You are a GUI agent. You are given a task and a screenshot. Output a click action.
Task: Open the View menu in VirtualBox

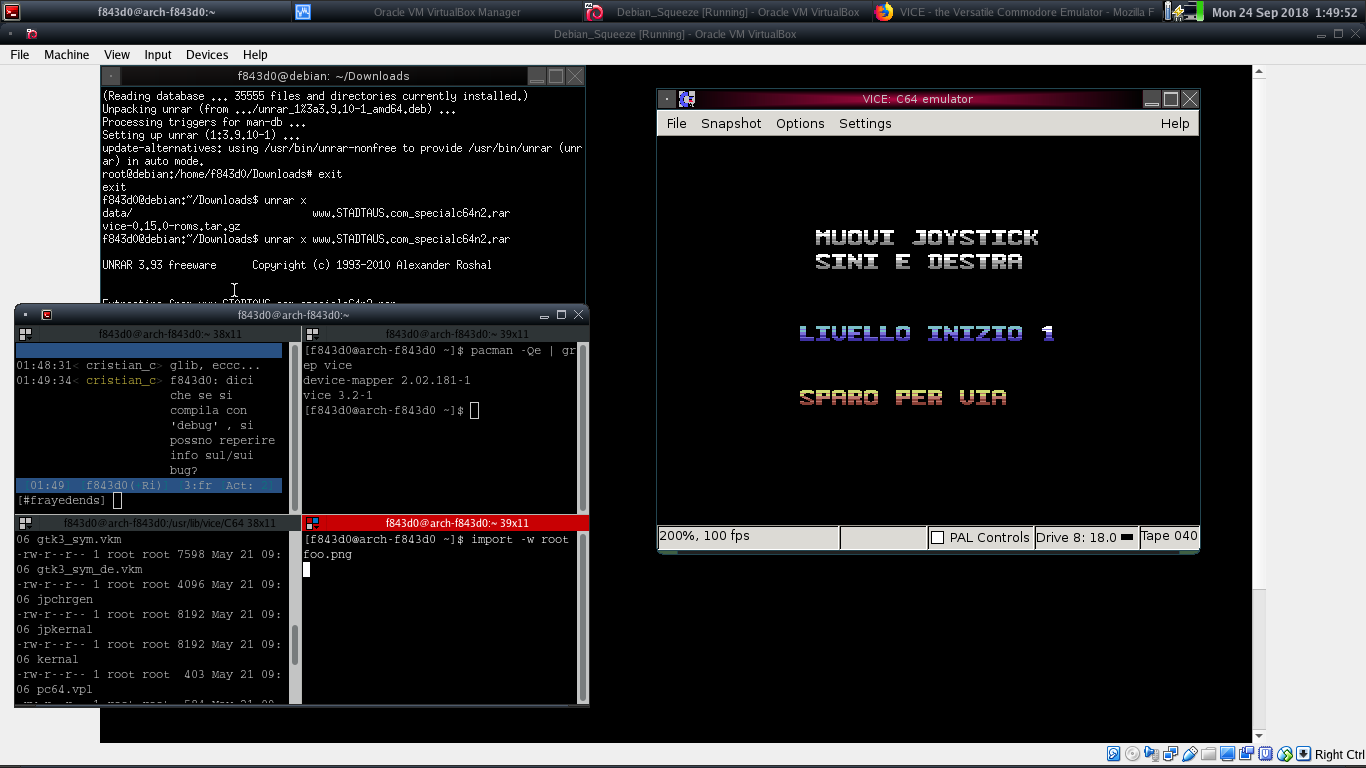[117, 55]
